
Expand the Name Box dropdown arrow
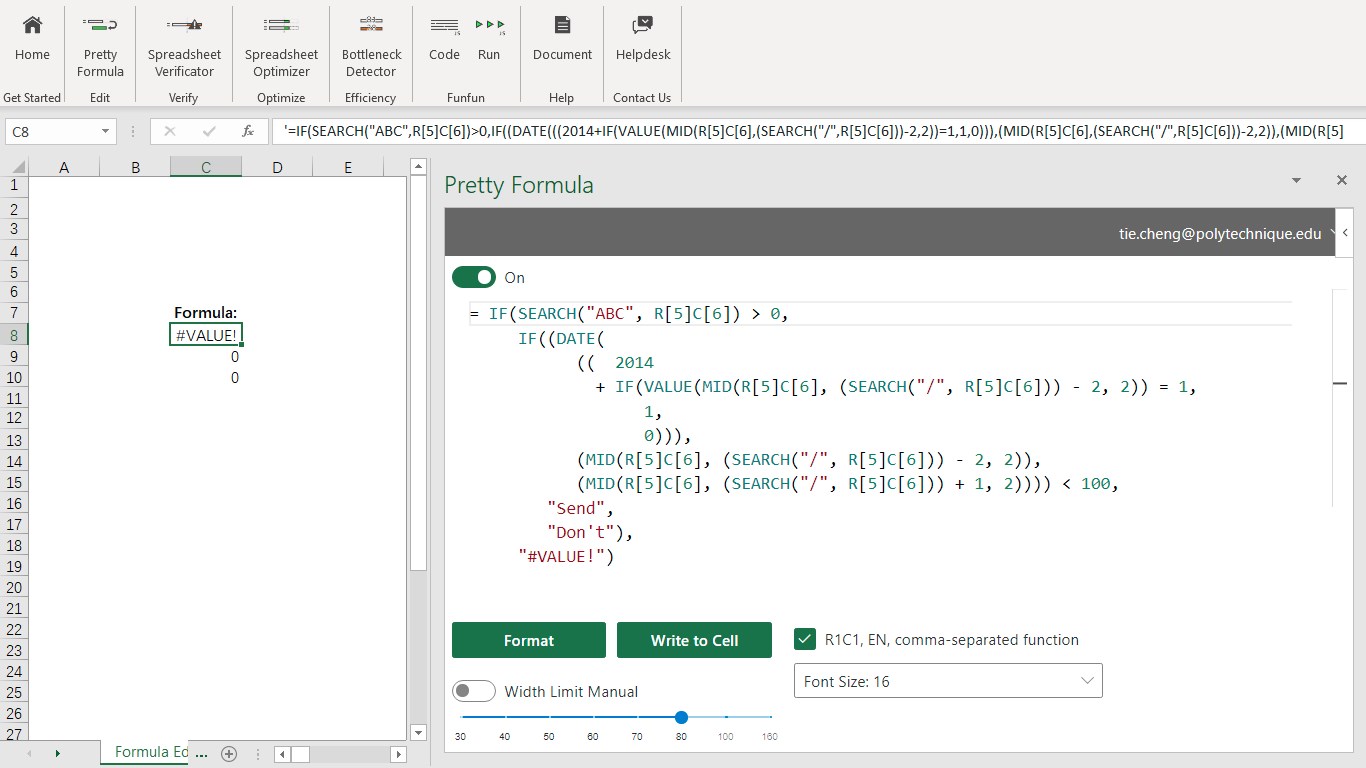tap(105, 132)
